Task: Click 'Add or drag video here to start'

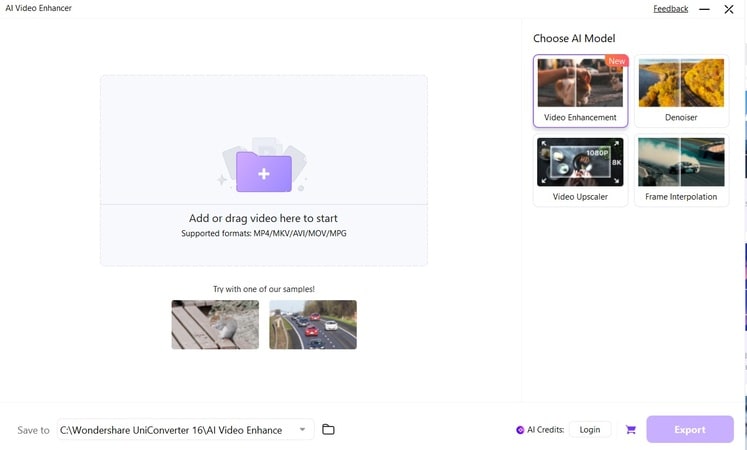Action: coord(263,218)
